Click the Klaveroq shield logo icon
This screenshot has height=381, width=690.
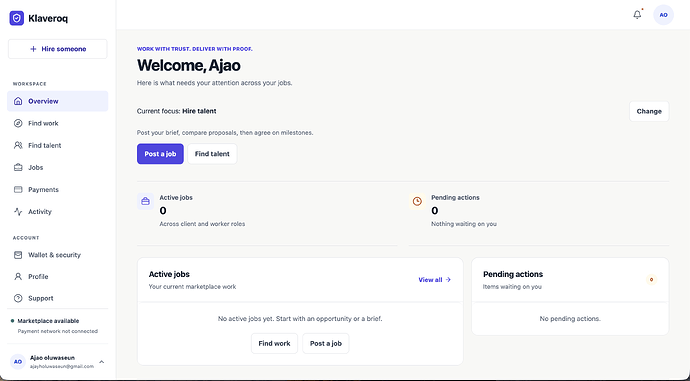(17, 18)
